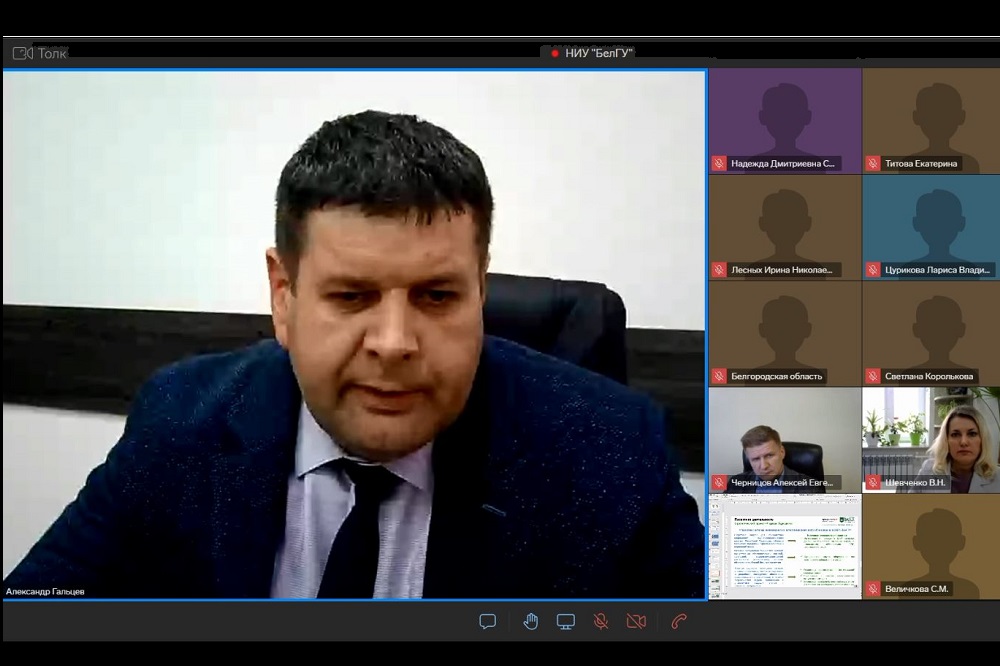The height and width of the screenshot is (666, 1000).
Task: Click the red recording indicator dot
Action: [555, 53]
